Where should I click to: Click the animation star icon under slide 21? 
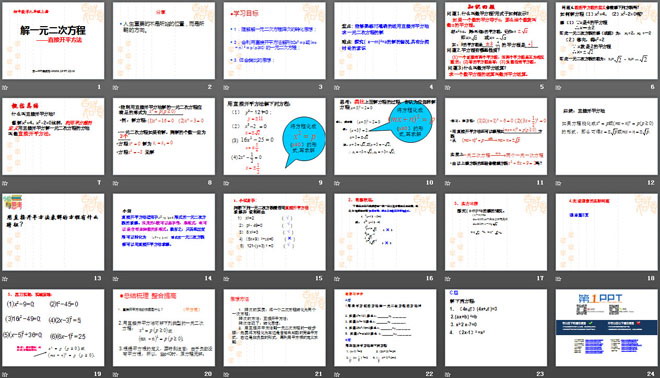pos(226,374)
